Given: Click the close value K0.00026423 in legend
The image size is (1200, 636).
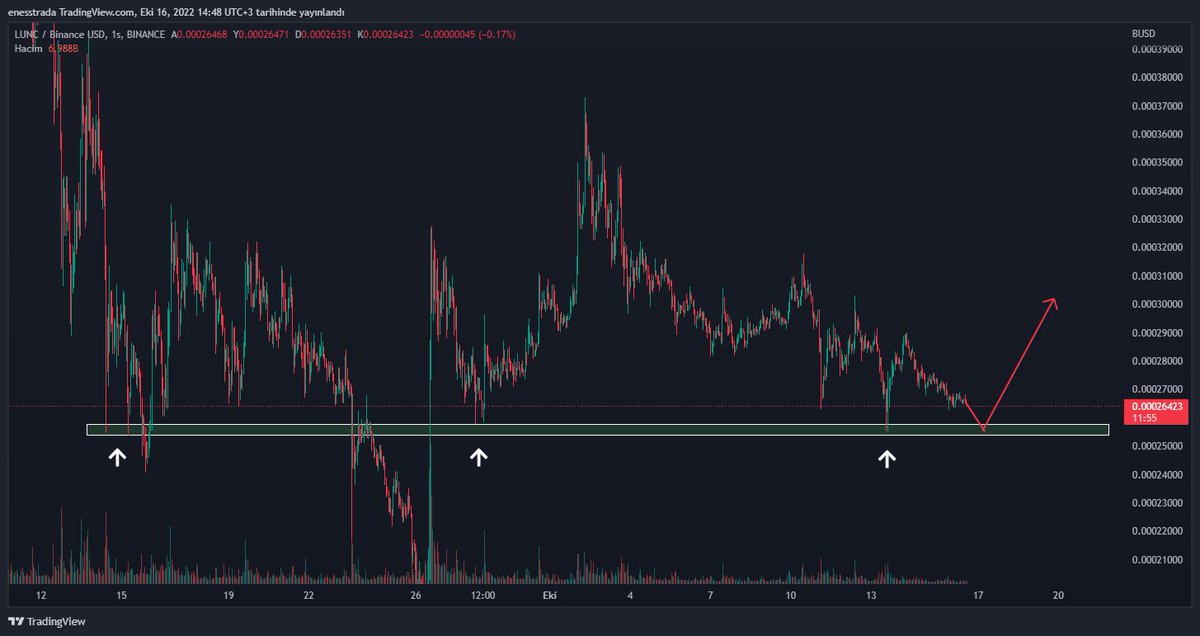Looking at the screenshot, I should 383,34.
